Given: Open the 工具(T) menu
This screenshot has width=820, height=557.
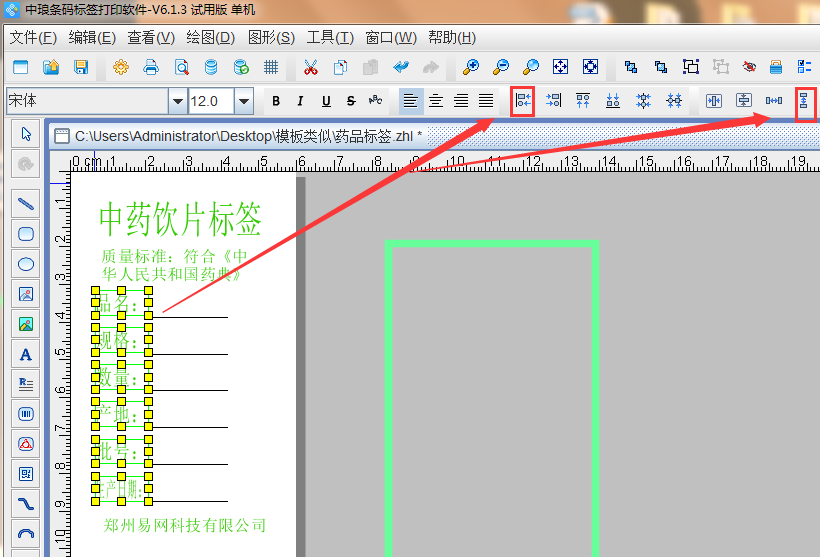Looking at the screenshot, I should click(330, 38).
